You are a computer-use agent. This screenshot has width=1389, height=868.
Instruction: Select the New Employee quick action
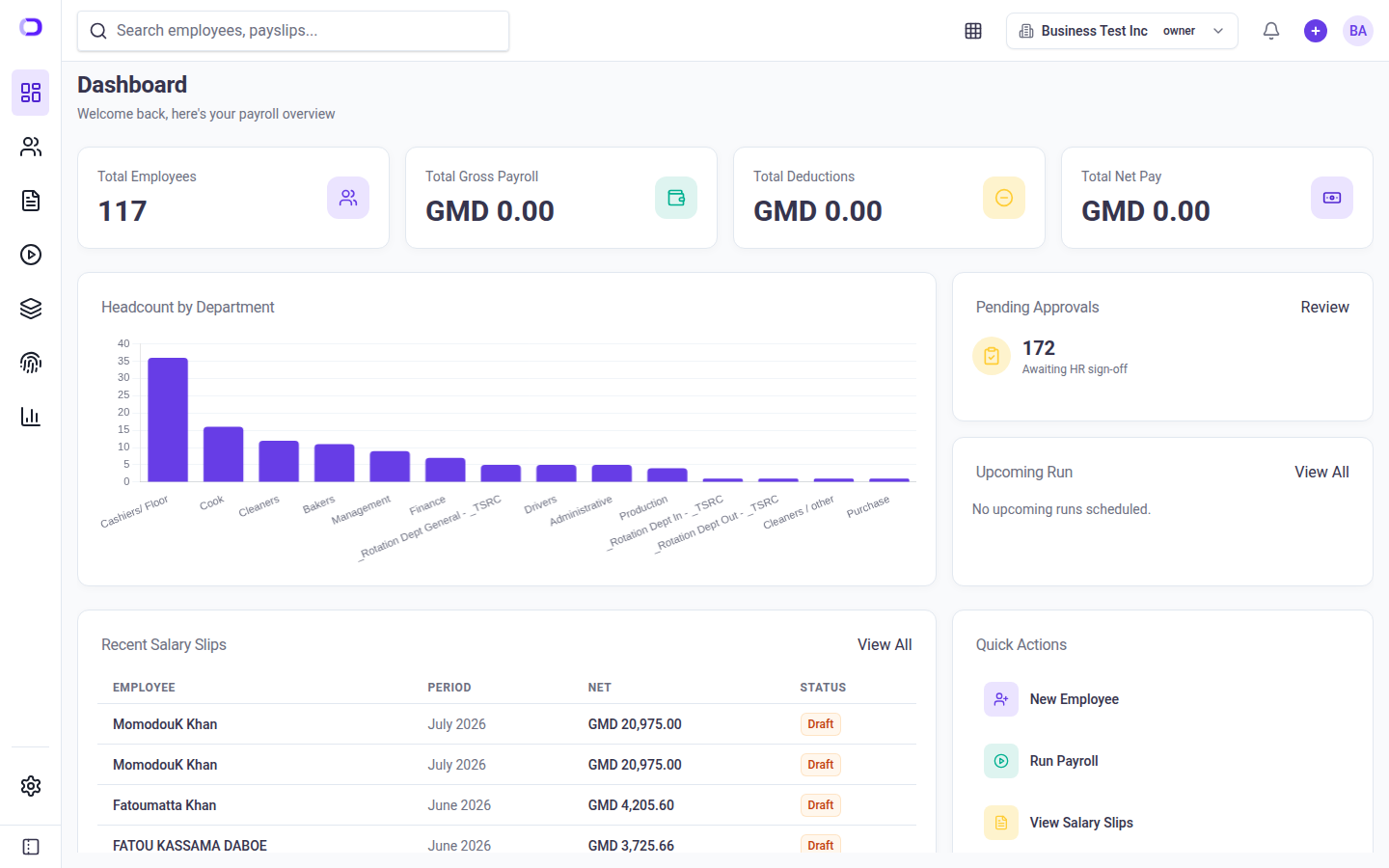(x=1162, y=699)
